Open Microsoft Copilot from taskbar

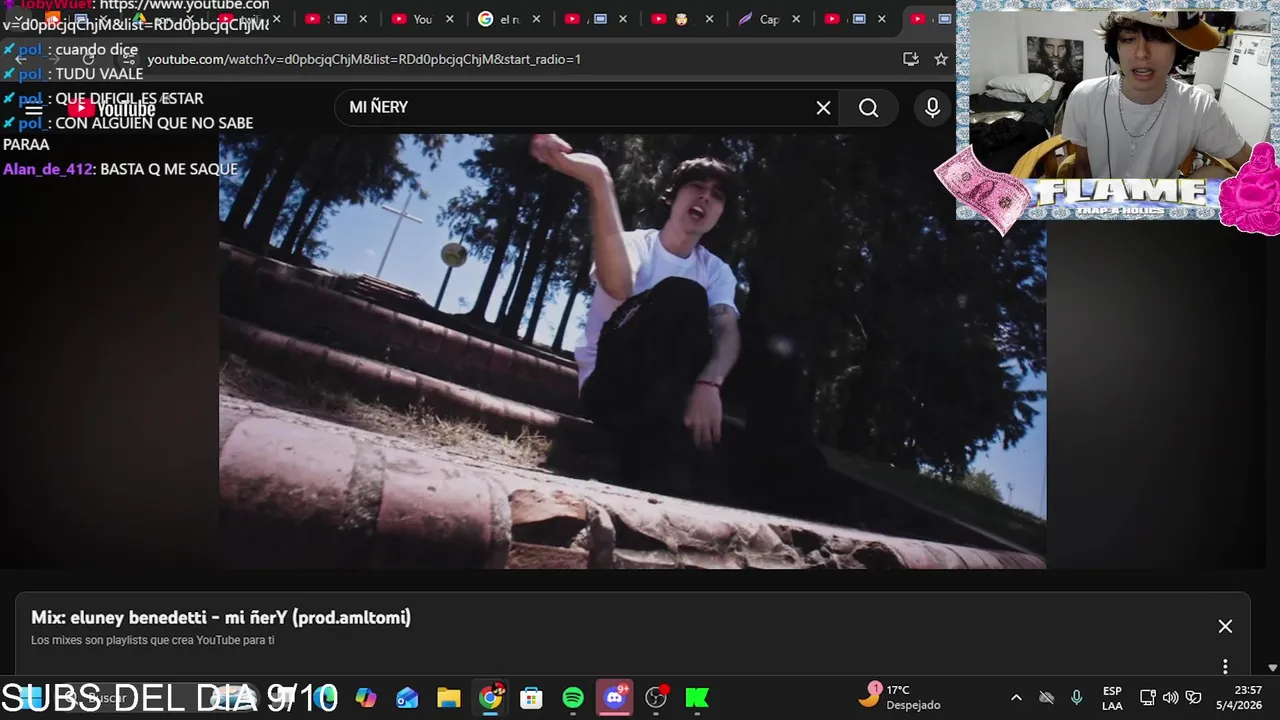click(366, 698)
